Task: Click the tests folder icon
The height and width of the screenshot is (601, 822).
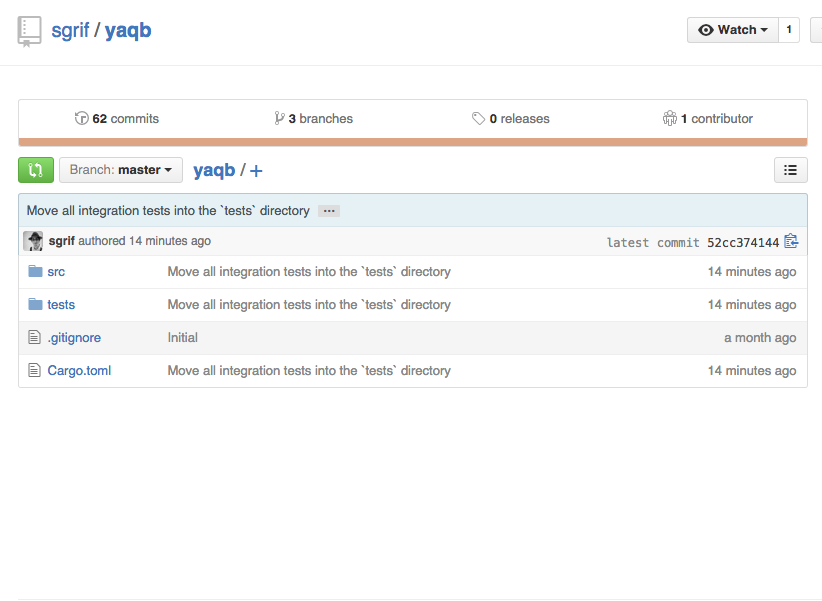Action: [35, 304]
